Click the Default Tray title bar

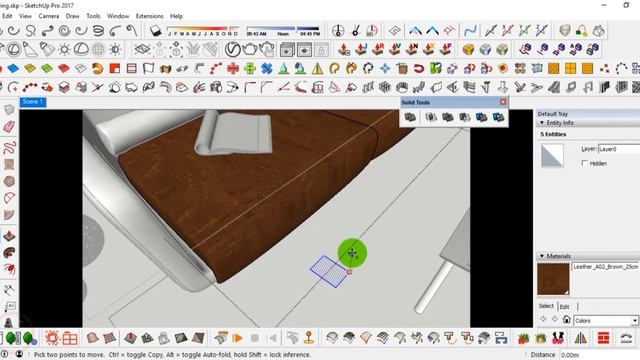(x=588, y=114)
